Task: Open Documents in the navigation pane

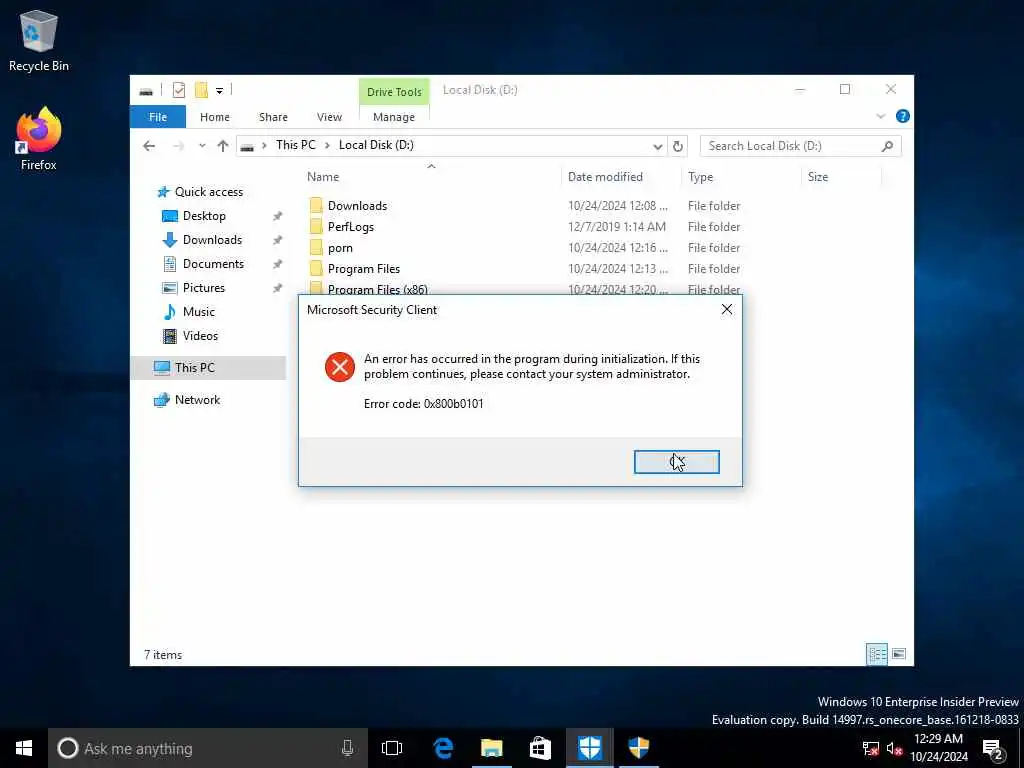Action: tap(213, 264)
